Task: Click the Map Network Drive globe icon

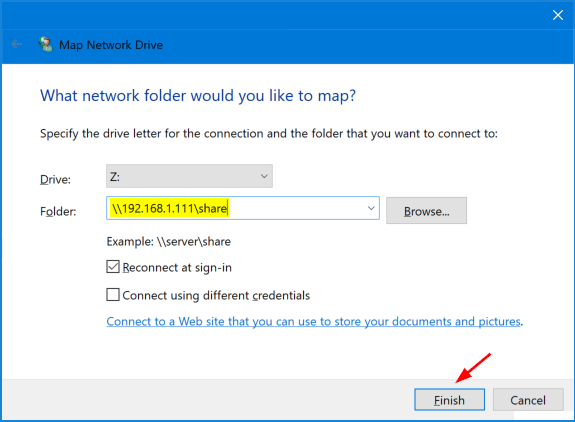Action: pyautogui.click(x=46, y=44)
